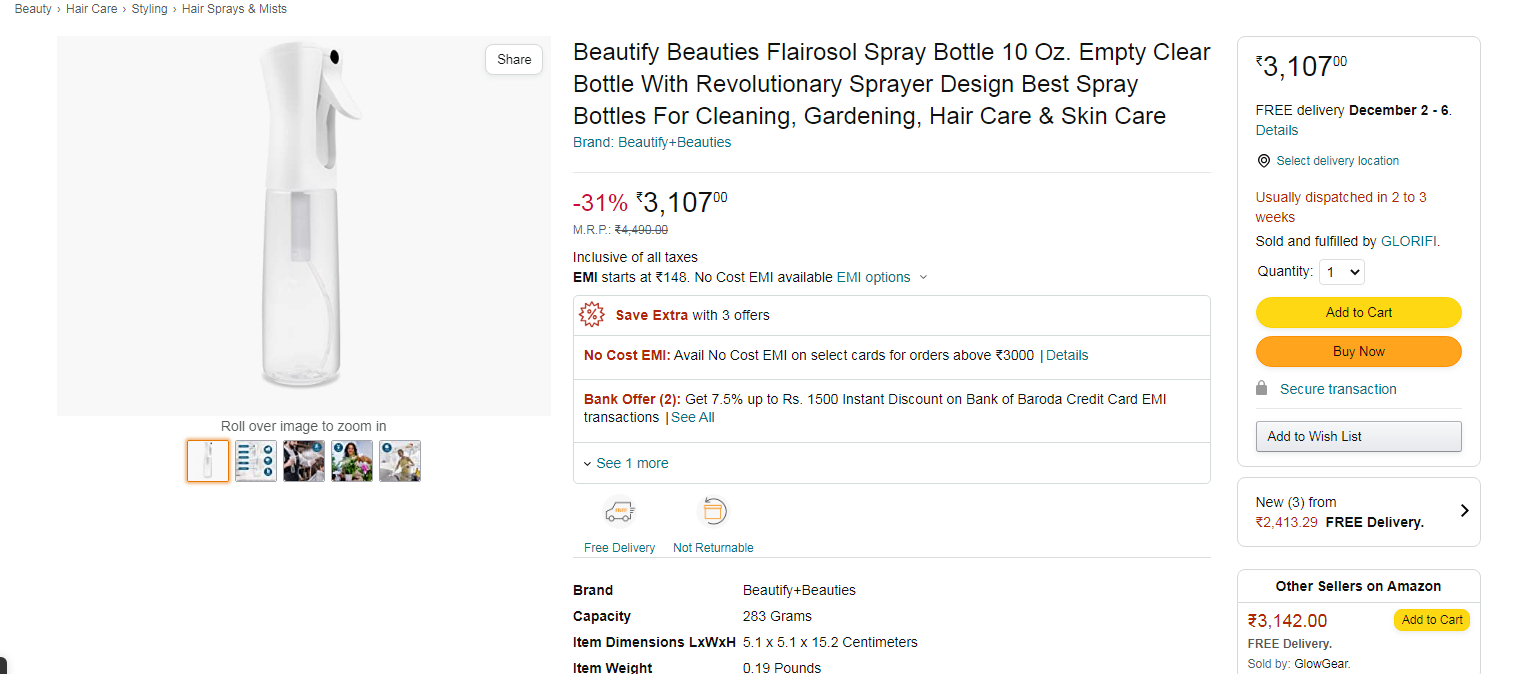
Task: Click the Buy Now button
Action: click(1358, 351)
